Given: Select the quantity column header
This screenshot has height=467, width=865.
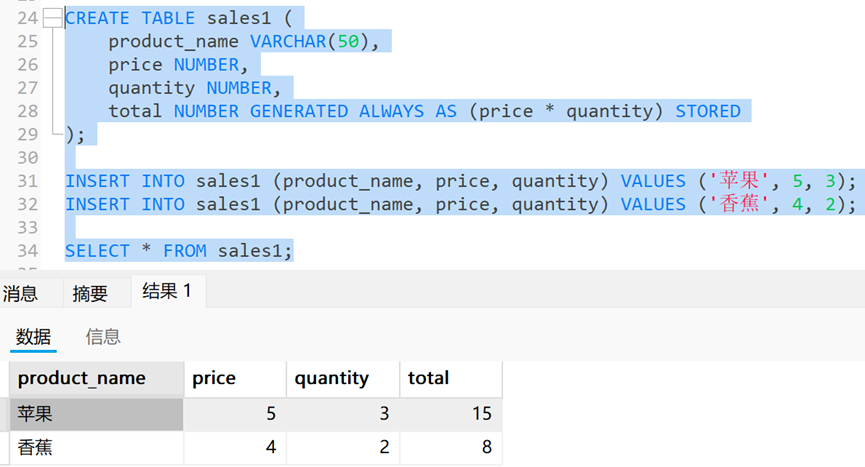Looking at the screenshot, I should click(x=332, y=378).
